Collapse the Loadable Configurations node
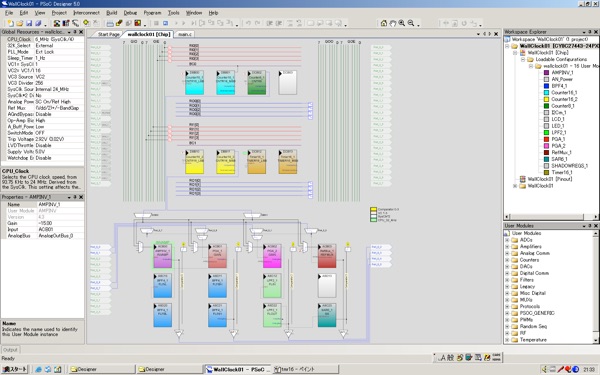The image size is (600, 375). pos(523,59)
